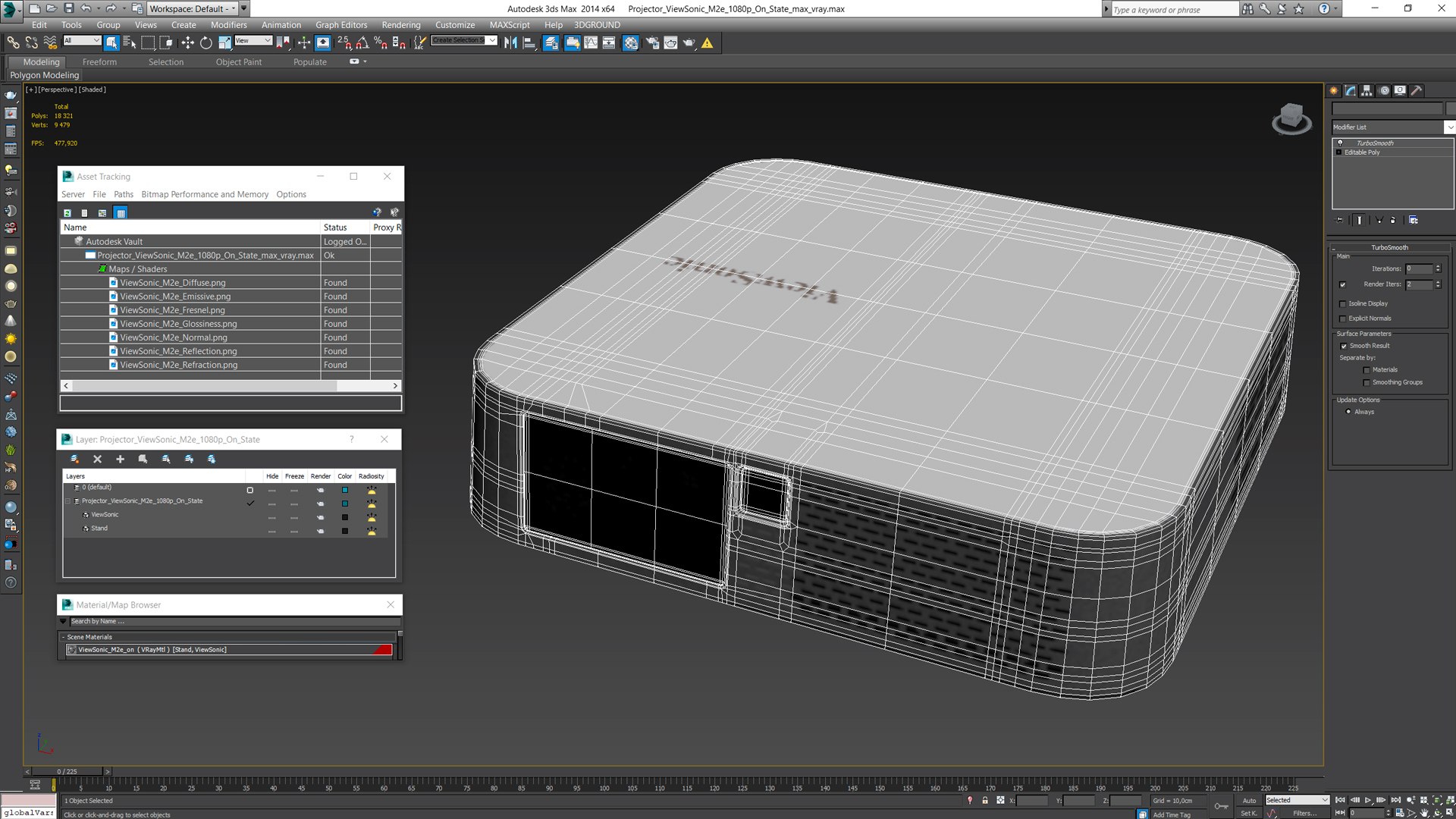Open the Curve Editor toolbar icon
1456x819 pixels.
pos(591,43)
